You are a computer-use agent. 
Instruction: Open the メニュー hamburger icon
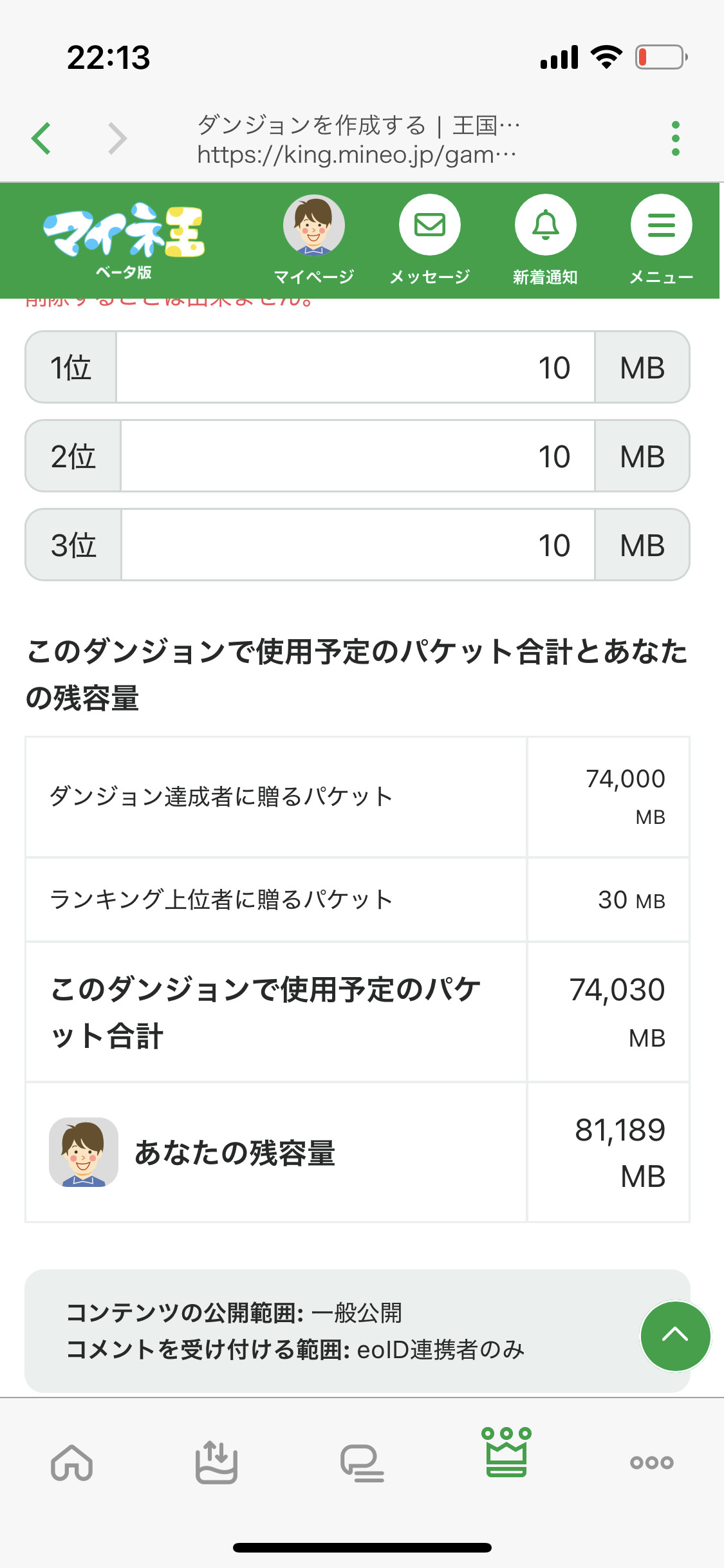click(661, 226)
